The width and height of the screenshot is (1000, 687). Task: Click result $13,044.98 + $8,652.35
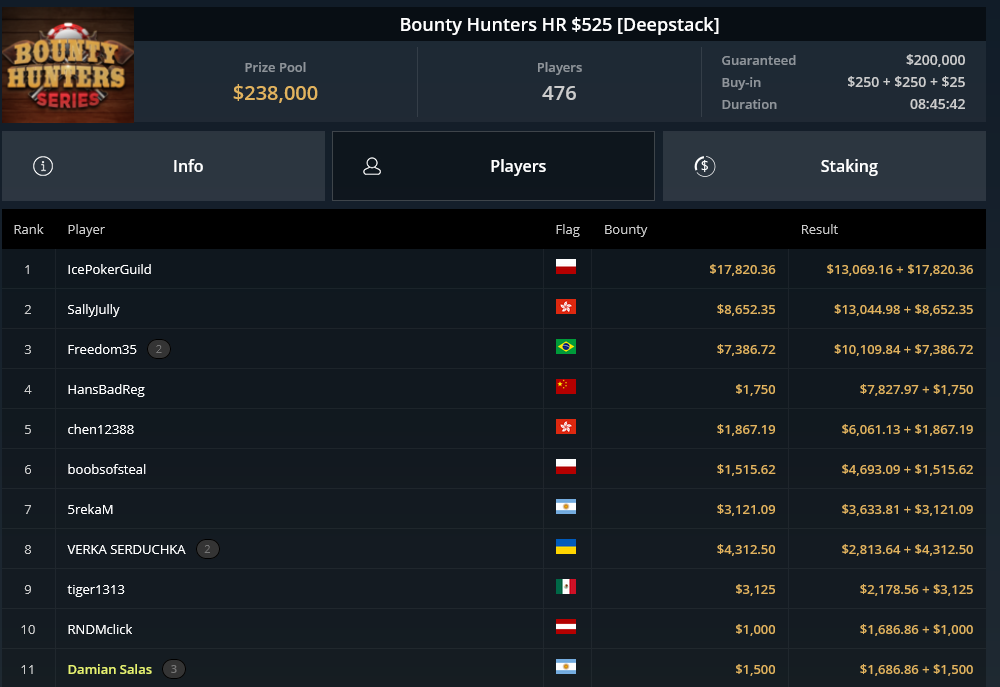pyautogui.click(x=904, y=309)
